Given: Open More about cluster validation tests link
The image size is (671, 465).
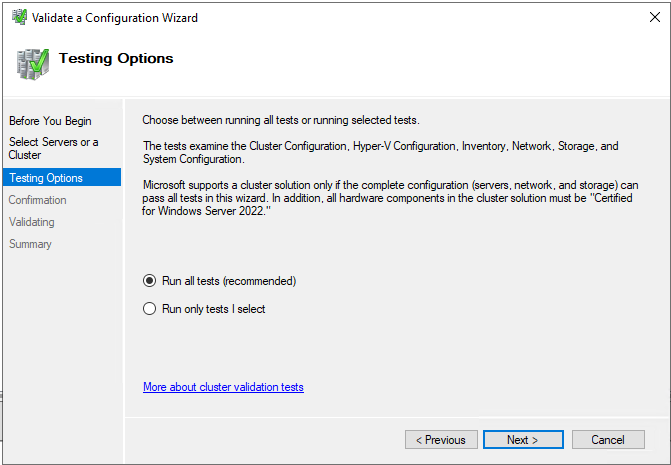Looking at the screenshot, I should [223, 387].
